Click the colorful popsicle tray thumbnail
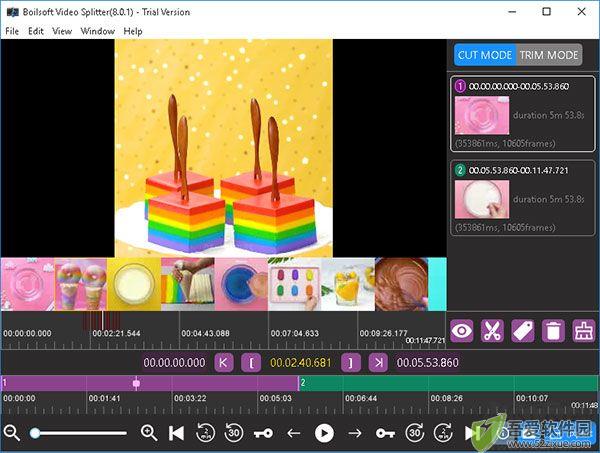This screenshot has width=600, height=453. tap(295, 284)
